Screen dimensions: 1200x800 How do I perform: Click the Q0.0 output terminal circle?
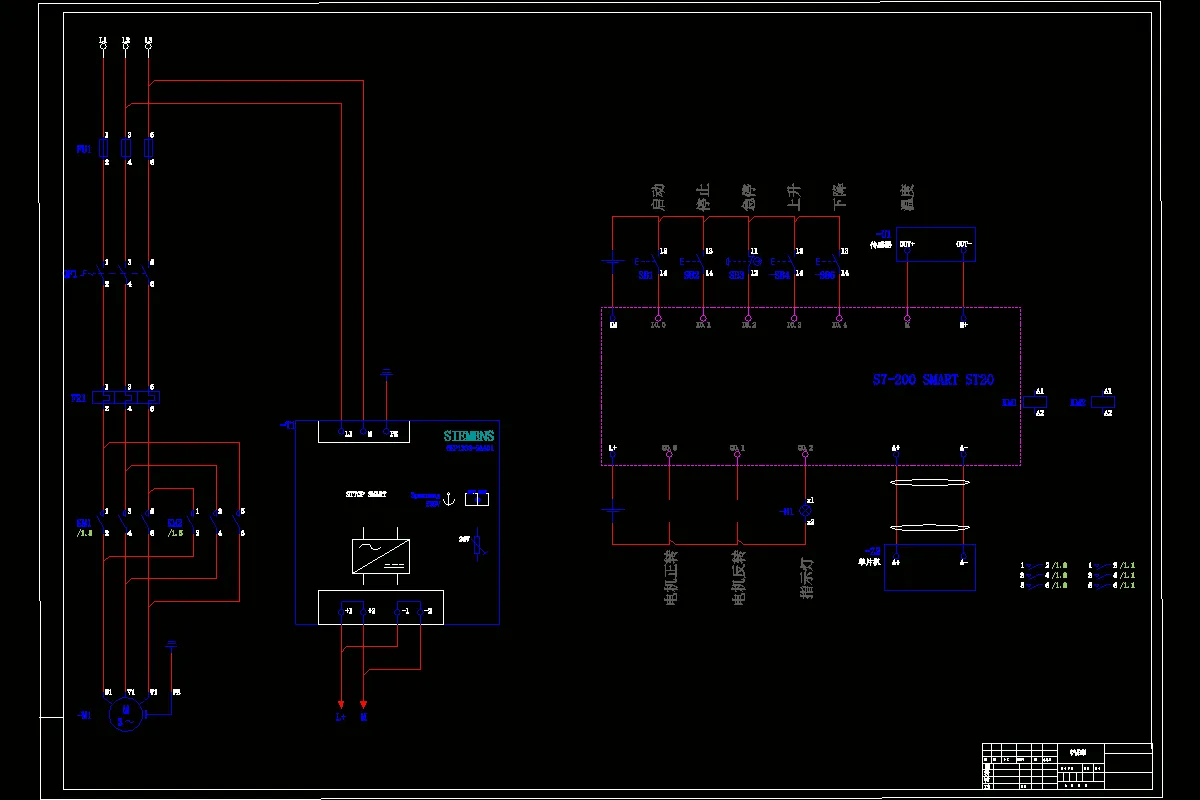click(x=669, y=455)
